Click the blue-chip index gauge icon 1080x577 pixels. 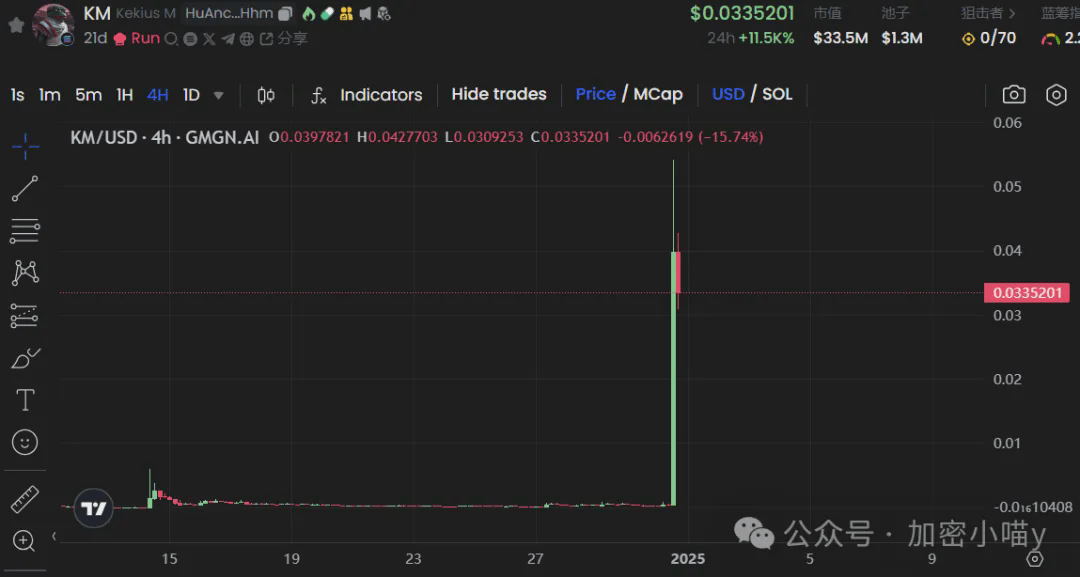pos(1050,39)
